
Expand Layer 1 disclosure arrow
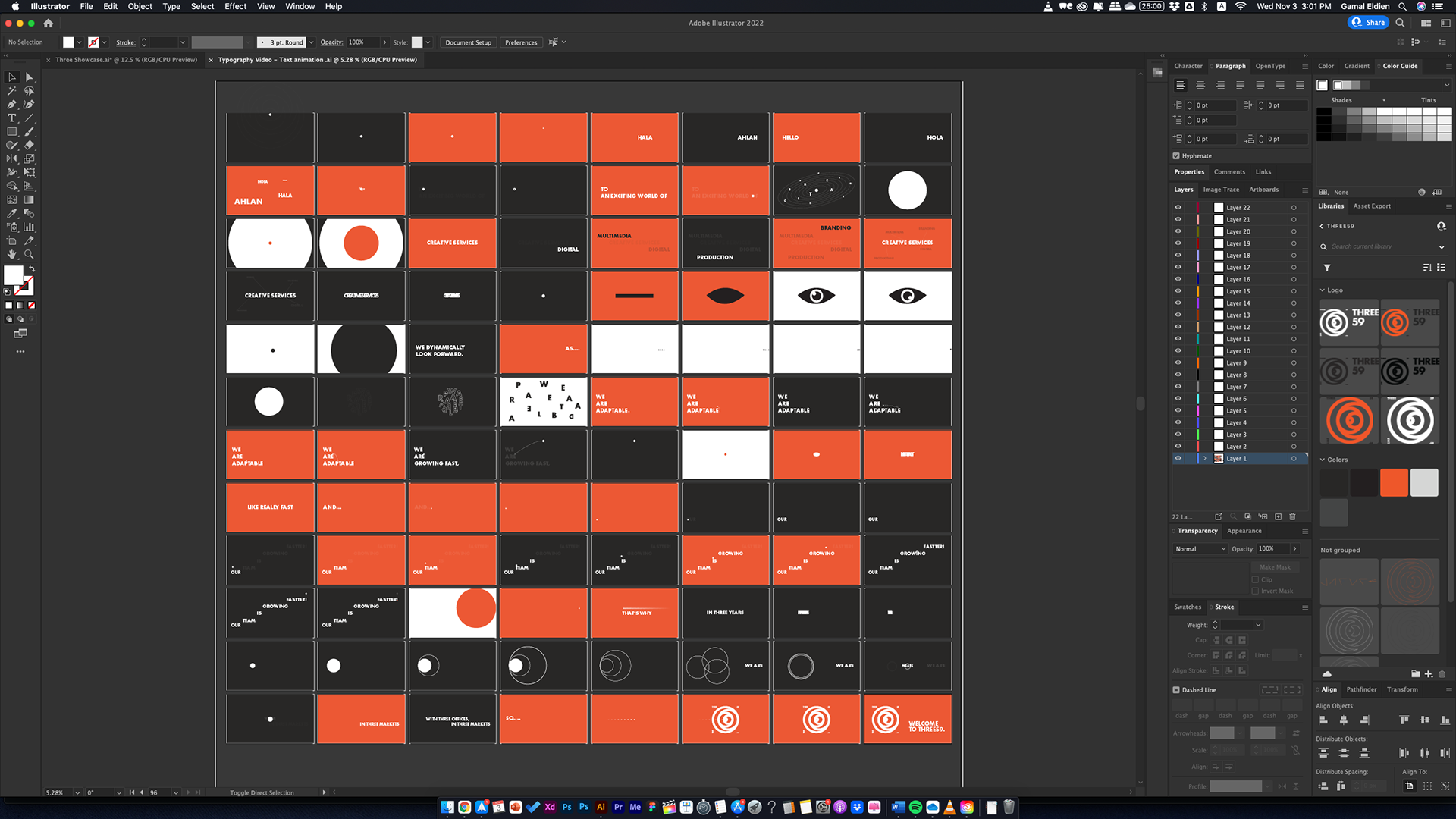point(1204,459)
